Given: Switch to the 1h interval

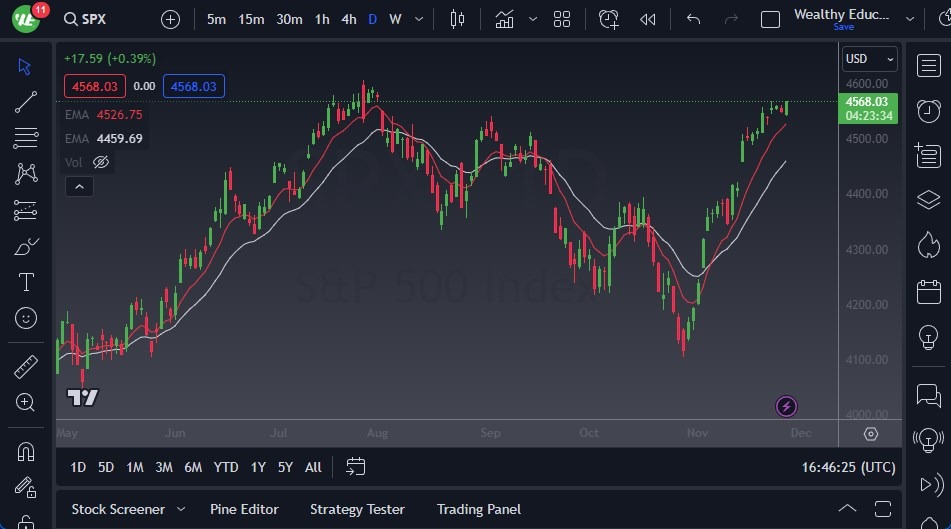Looking at the screenshot, I should [x=322, y=19].
